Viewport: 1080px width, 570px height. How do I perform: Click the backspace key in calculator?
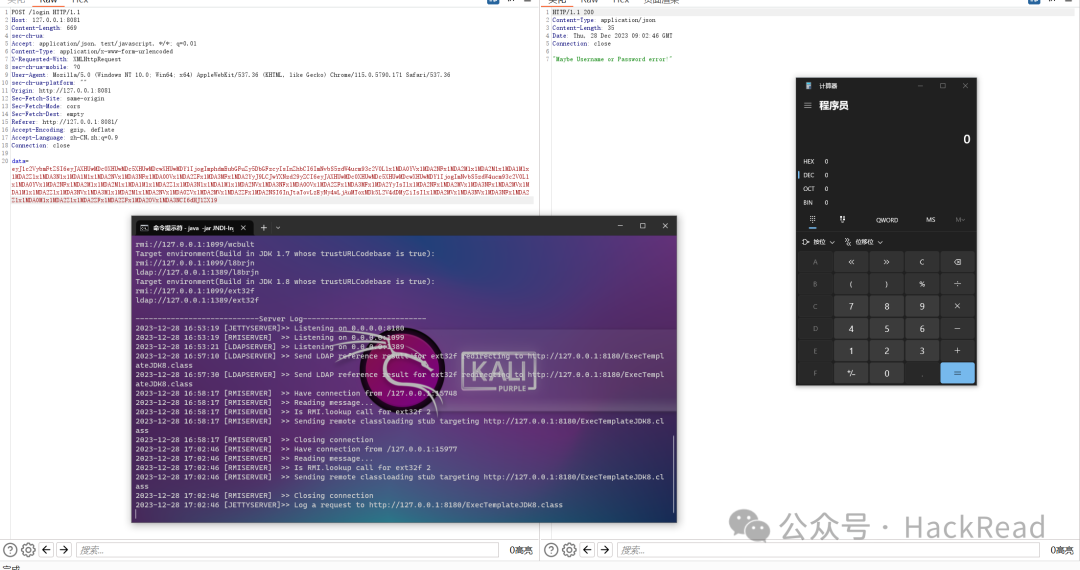[957, 262]
